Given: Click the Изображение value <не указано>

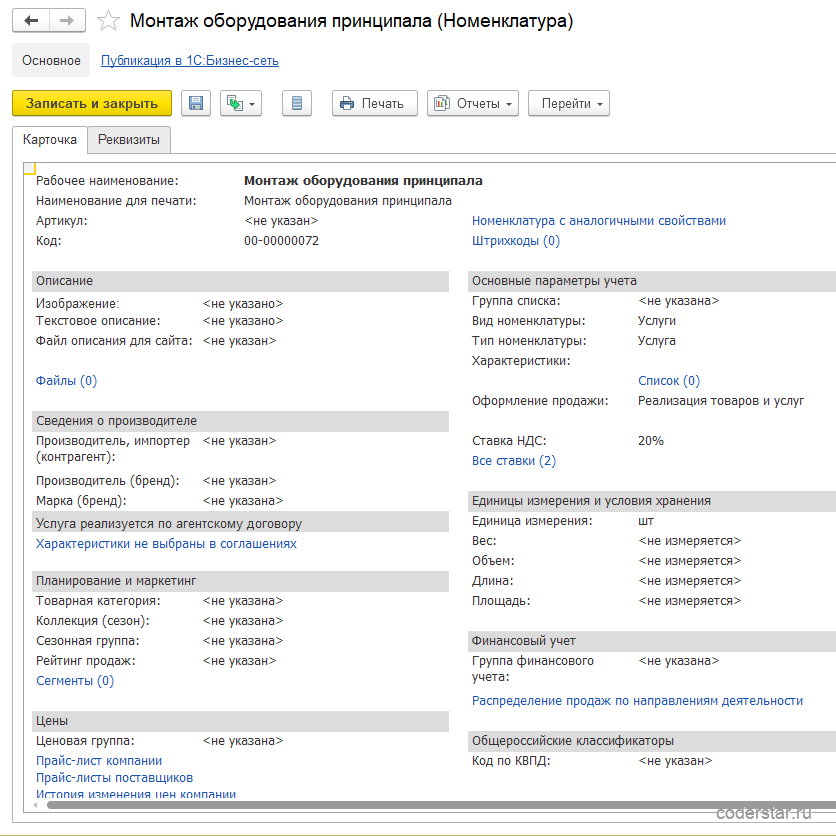Looking at the screenshot, I should 243,304.
